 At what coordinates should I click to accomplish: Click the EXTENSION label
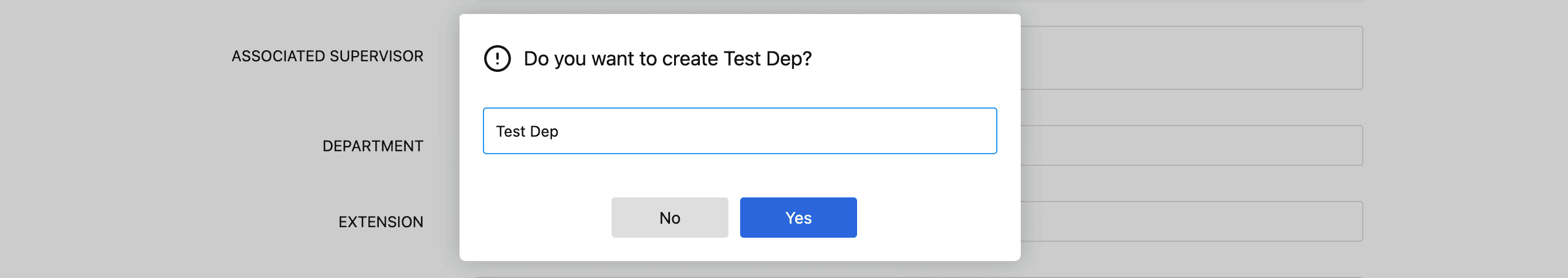tap(381, 222)
